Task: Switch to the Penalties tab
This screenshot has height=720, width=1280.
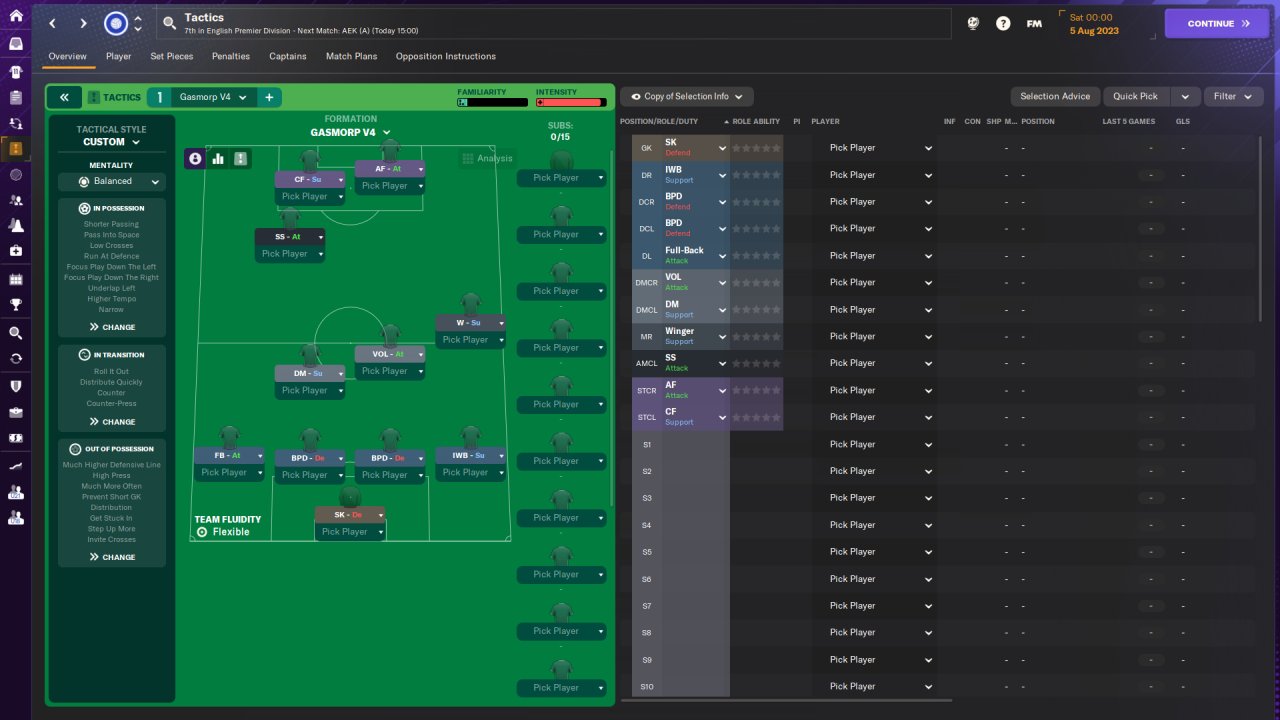Action: [x=231, y=56]
